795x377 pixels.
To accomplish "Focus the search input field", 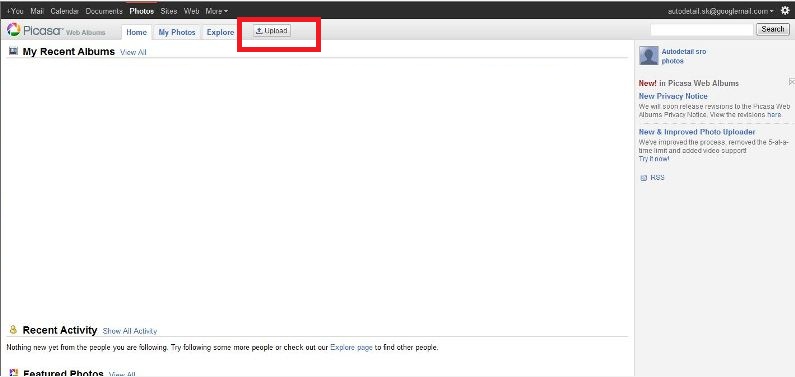I will 702,29.
